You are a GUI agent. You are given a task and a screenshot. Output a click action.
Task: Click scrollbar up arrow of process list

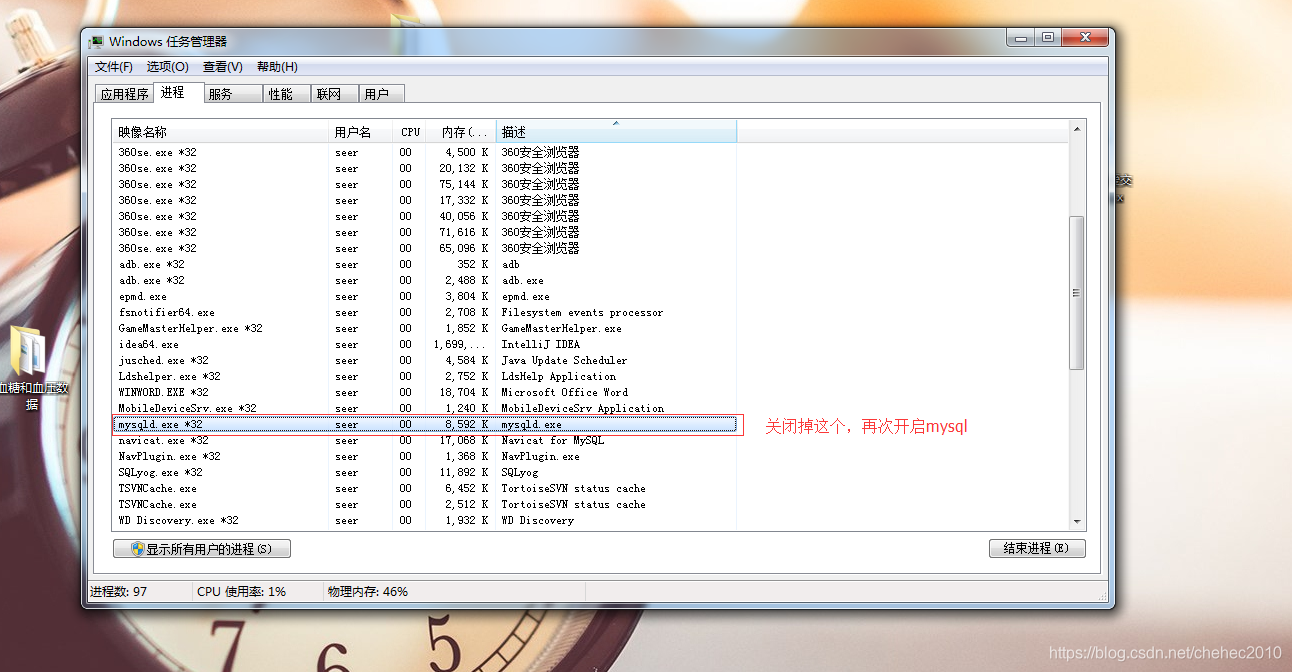pos(1077,129)
